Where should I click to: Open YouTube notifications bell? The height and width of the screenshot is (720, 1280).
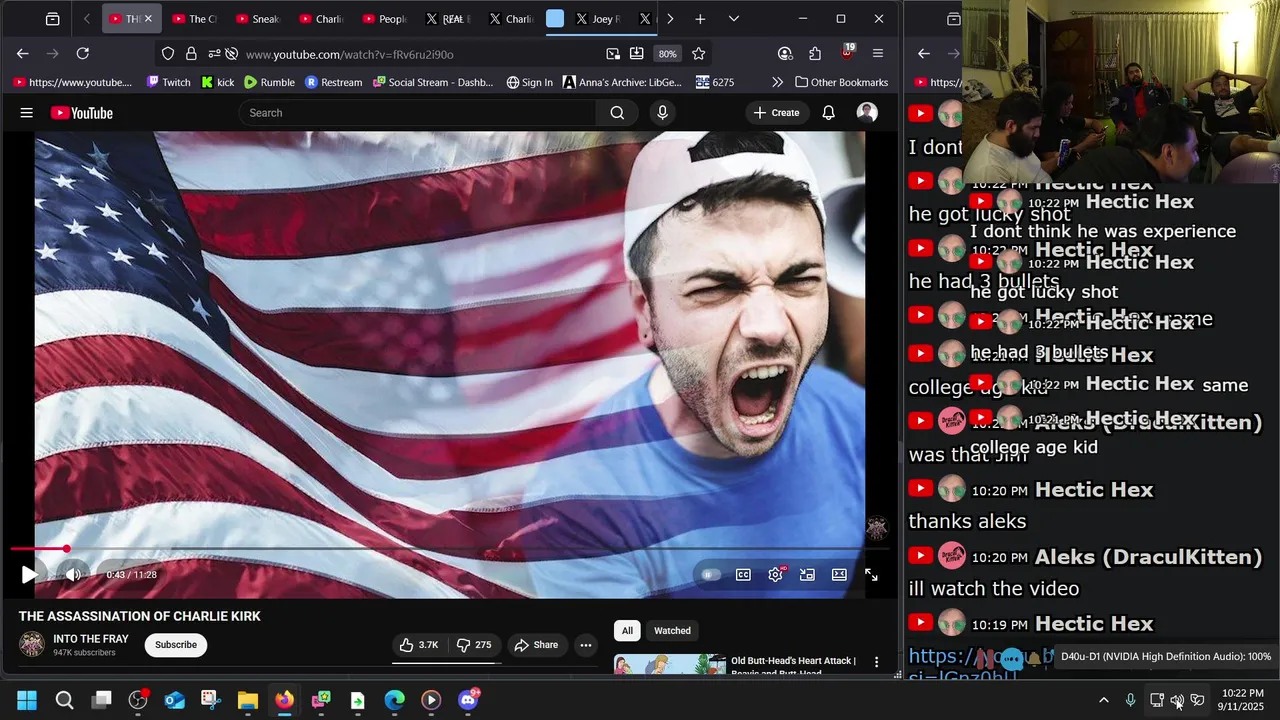pos(828,113)
